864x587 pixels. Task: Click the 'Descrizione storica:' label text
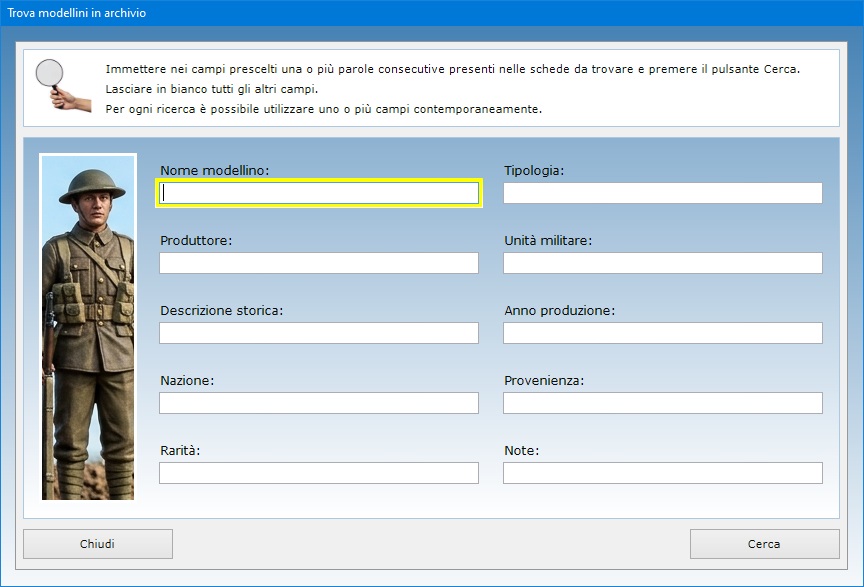point(221,311)
